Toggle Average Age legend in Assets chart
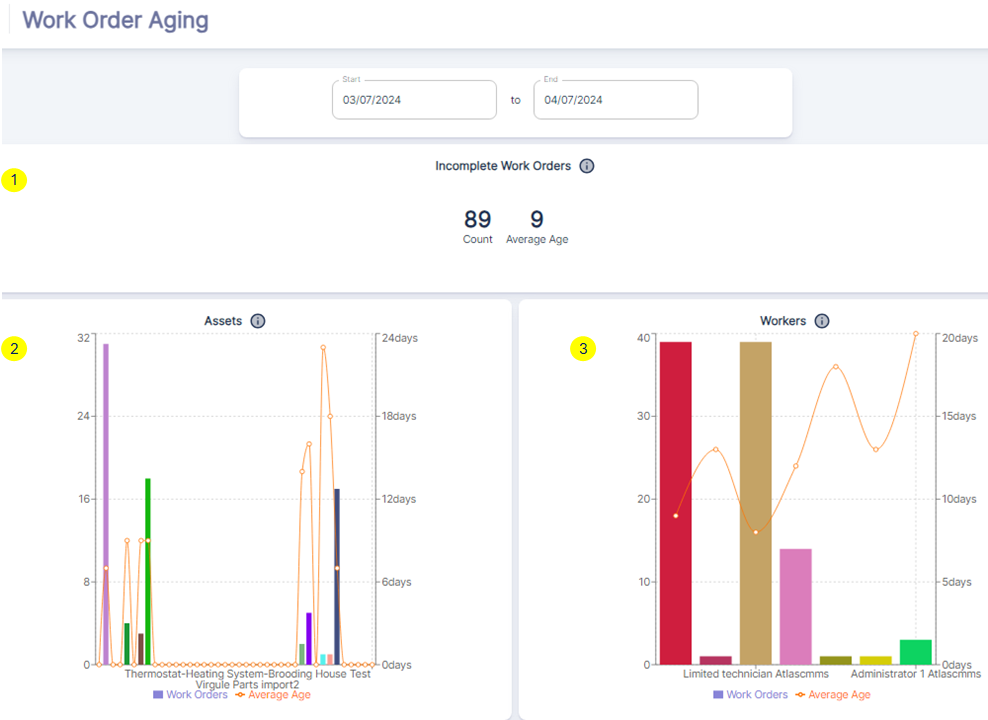 tap(273, 694)
